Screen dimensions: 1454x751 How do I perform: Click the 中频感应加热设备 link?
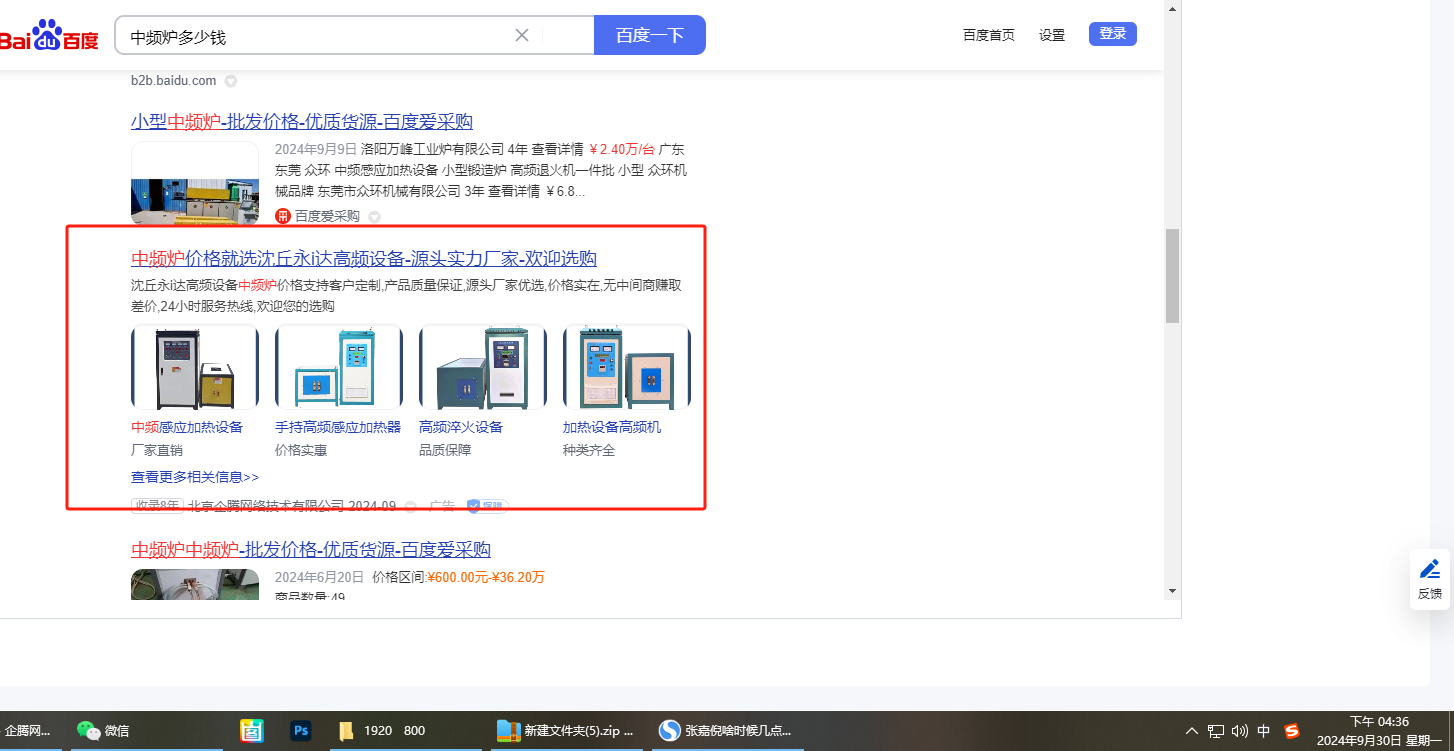coord(187,427)
